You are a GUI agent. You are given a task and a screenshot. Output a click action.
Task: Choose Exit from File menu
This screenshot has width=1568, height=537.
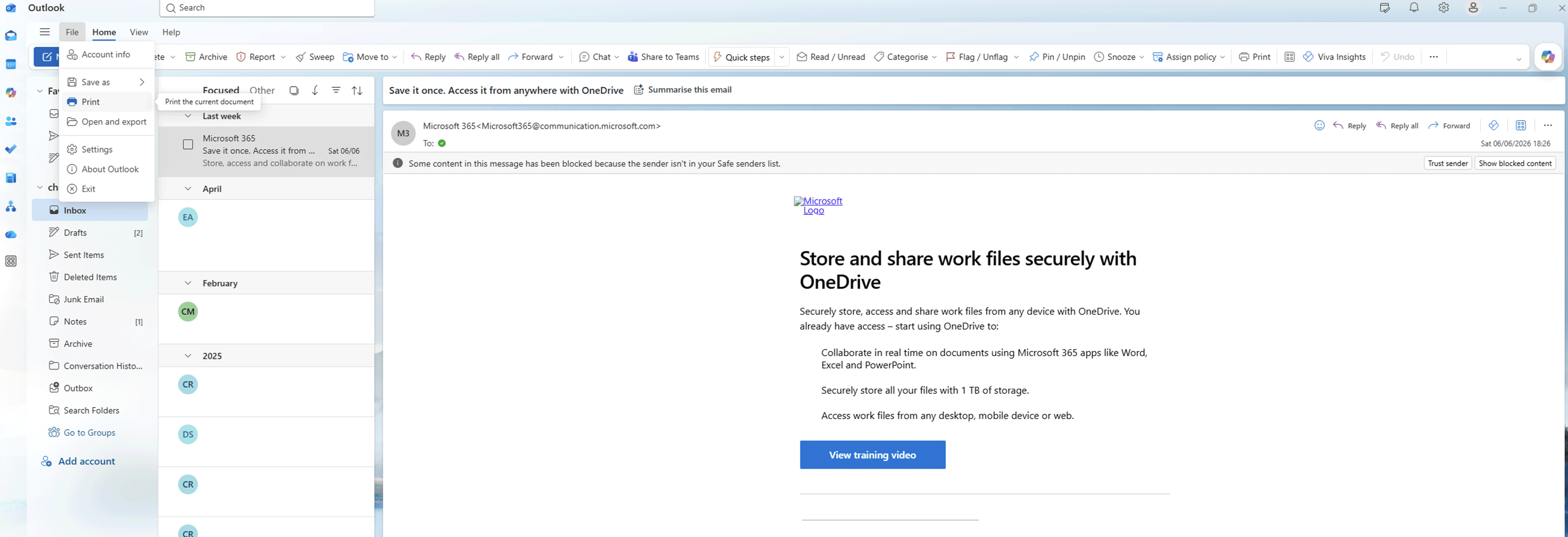click(106, 189)
